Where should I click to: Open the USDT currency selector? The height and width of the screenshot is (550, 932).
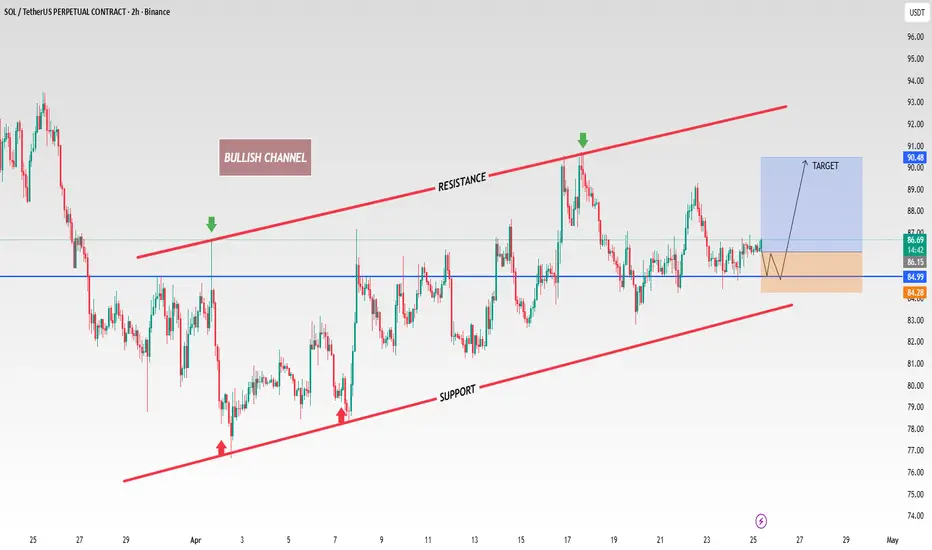pos(917,12)
